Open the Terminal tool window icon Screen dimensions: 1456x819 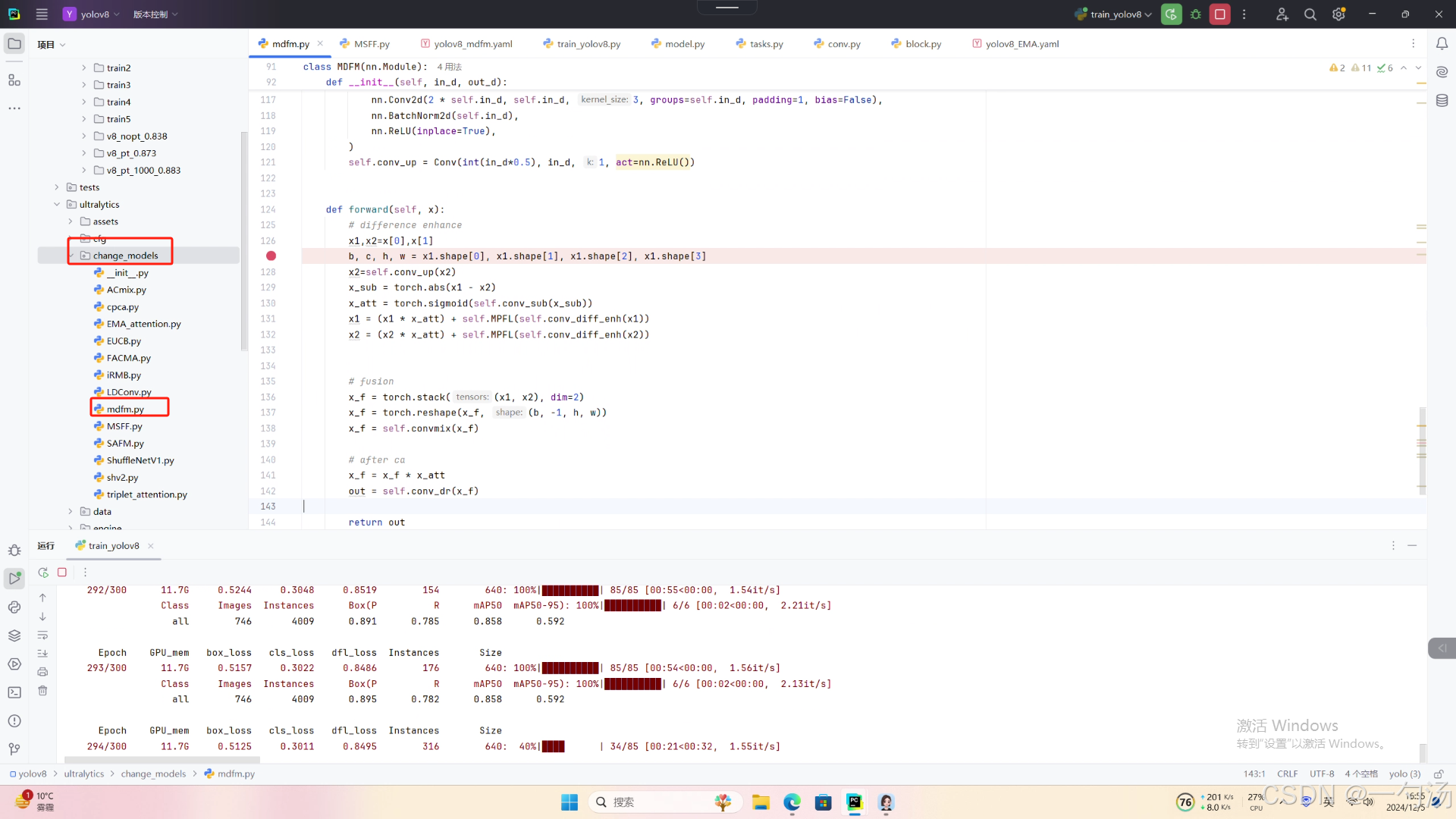click(14, 692)
